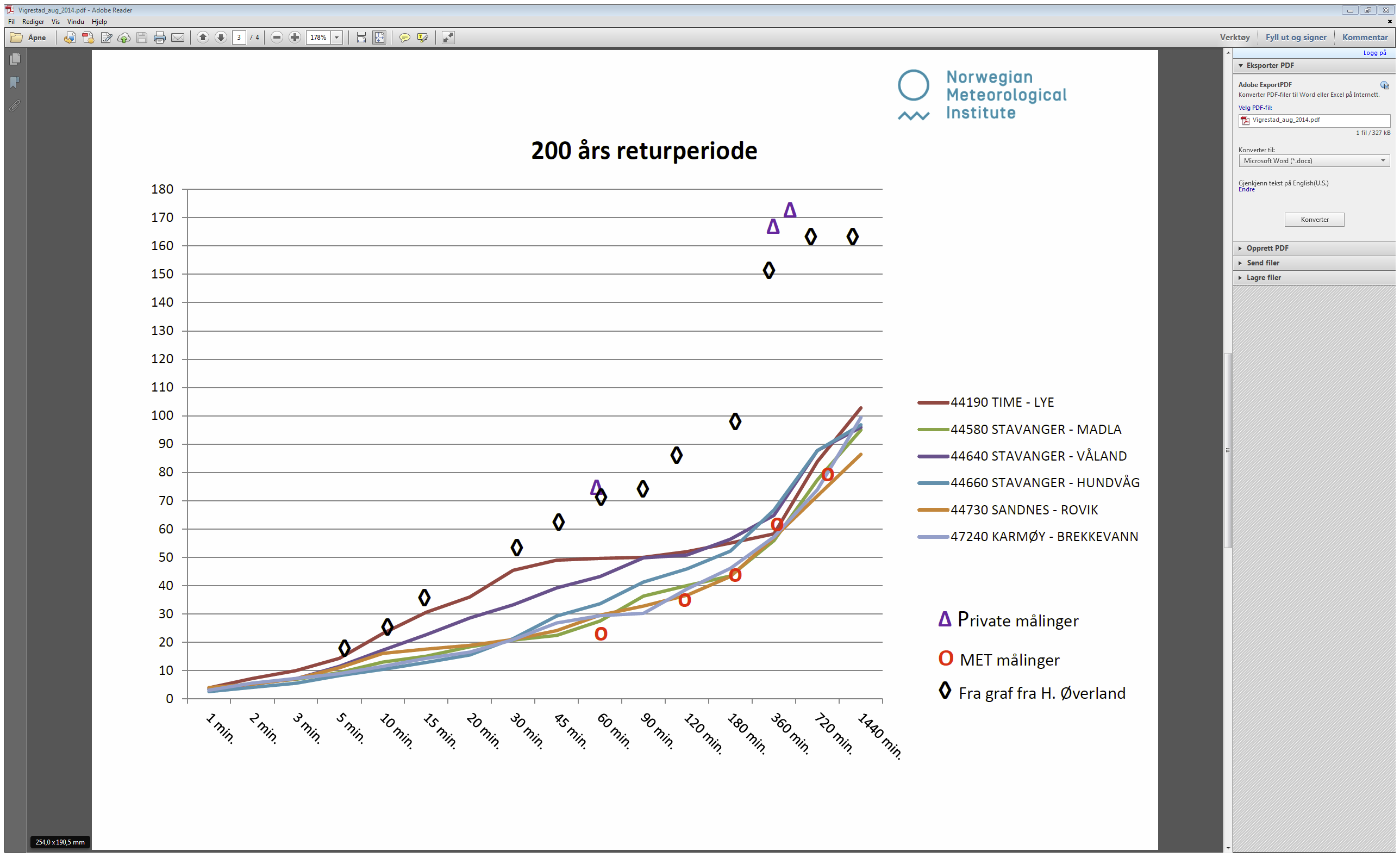Click the scrollbar up arrow
Screen dimensions: 1400x857
click(1228, 53)
